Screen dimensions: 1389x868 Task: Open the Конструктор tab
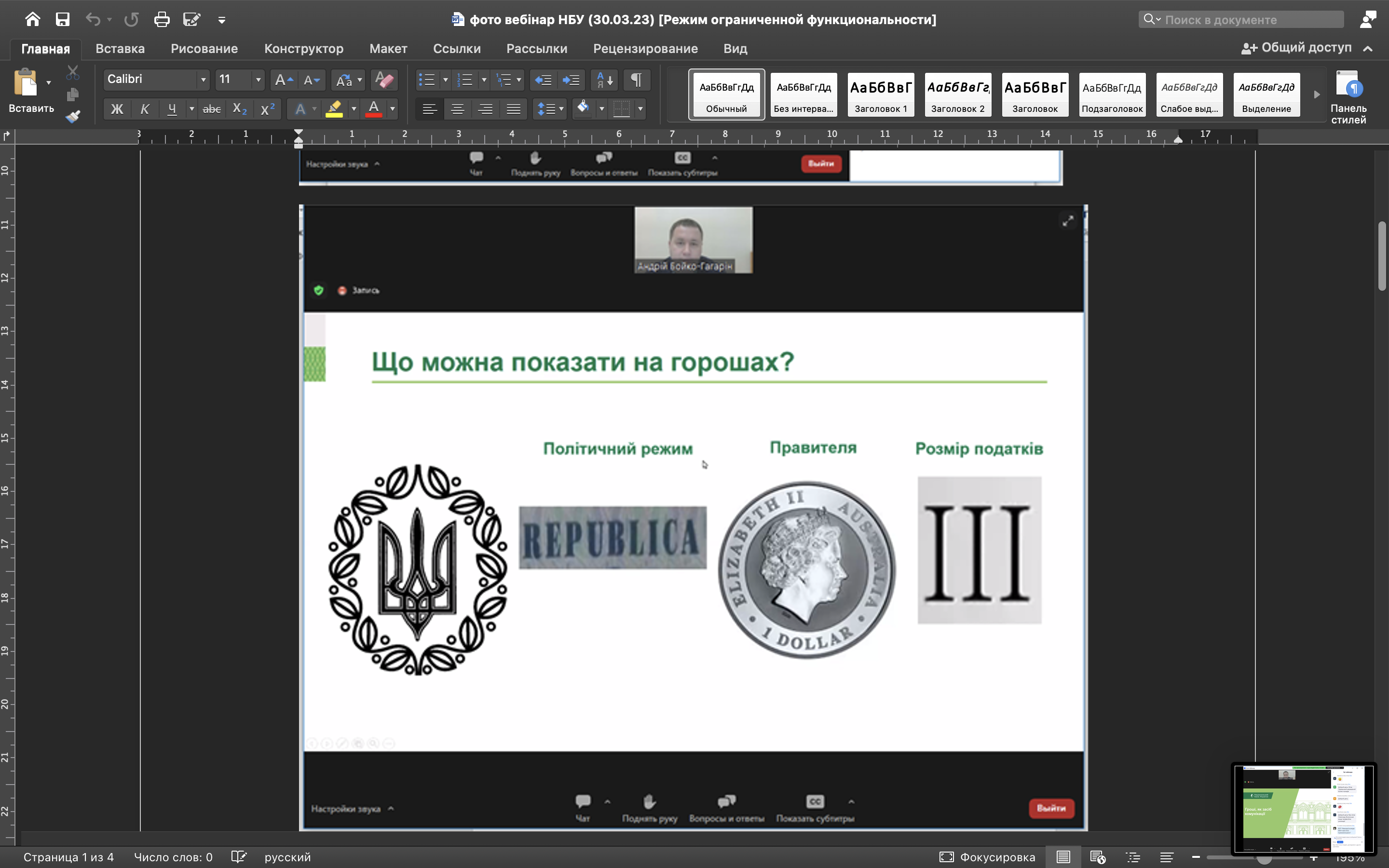[x=304, y=49]
